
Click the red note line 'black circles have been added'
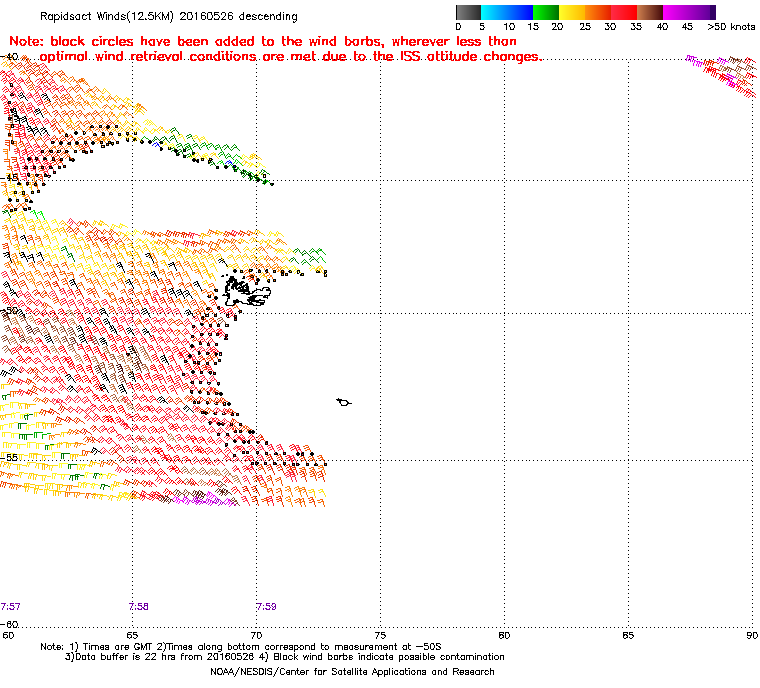tap(263, 41)
